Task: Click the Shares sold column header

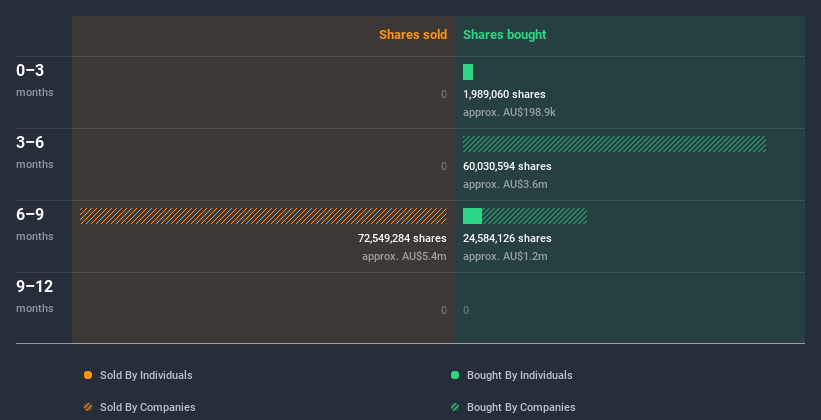Action: tap(413, 35)
